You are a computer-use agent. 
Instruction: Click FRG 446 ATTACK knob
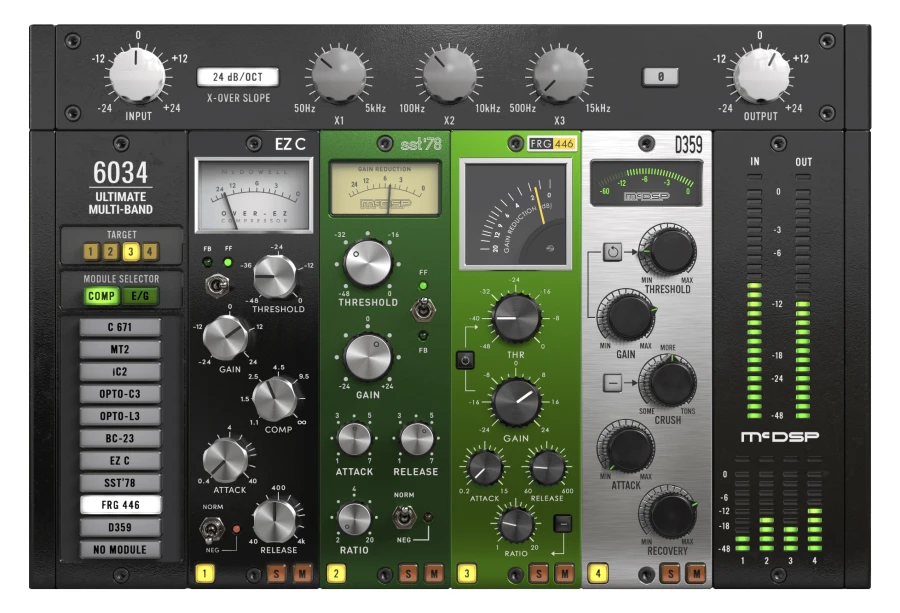(x=485, y=468)
